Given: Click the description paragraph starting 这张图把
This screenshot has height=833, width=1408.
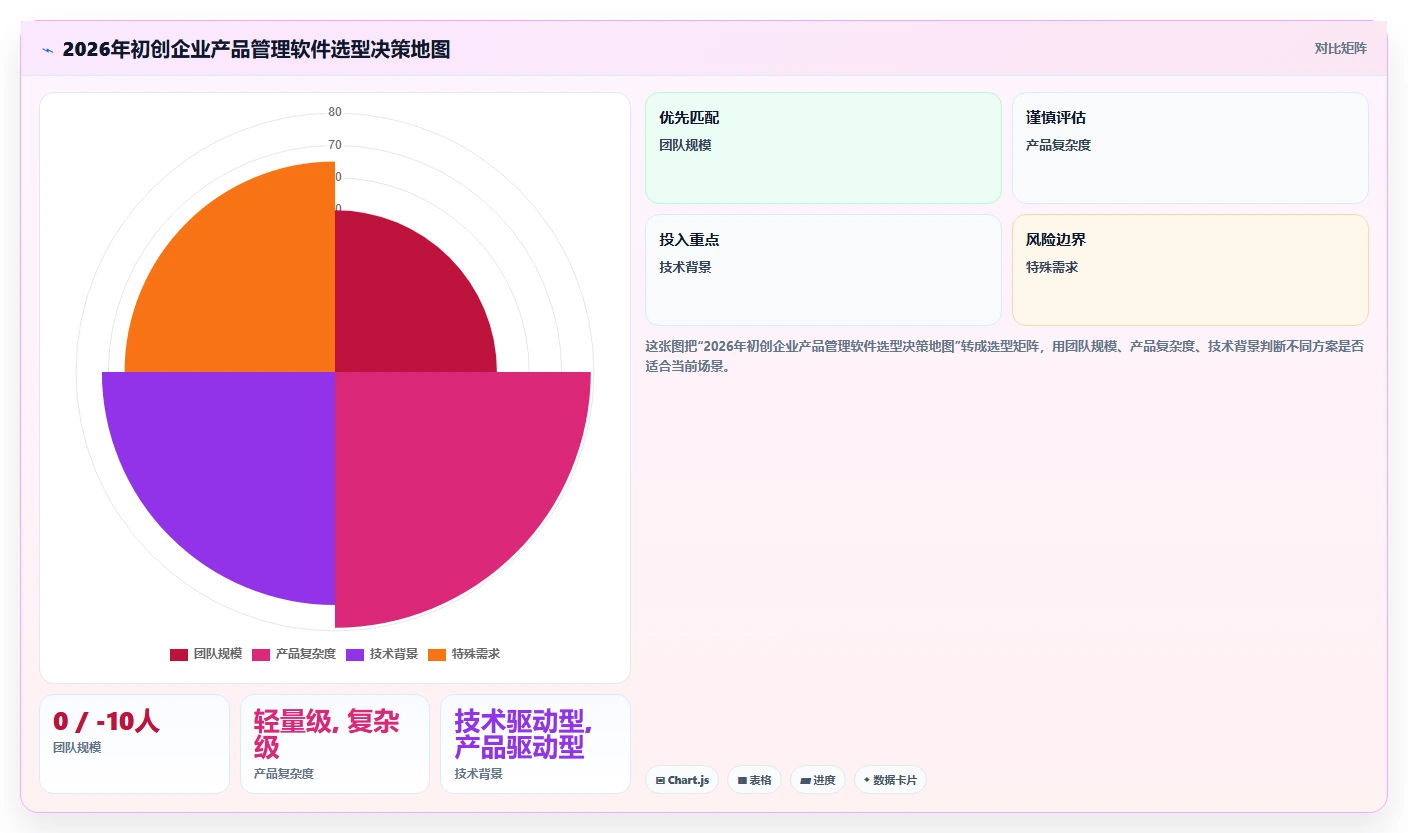Looking at the screenshot, I should (x=1005, y=356).
